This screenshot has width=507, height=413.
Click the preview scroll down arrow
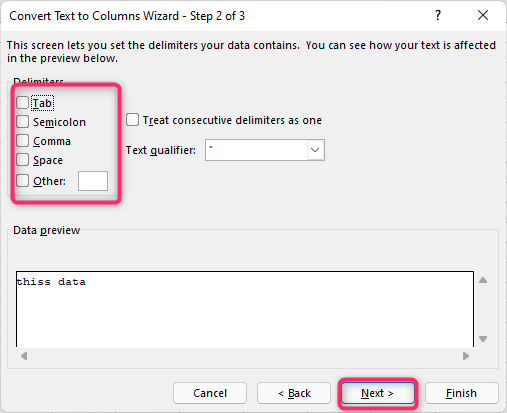[483, 339]
